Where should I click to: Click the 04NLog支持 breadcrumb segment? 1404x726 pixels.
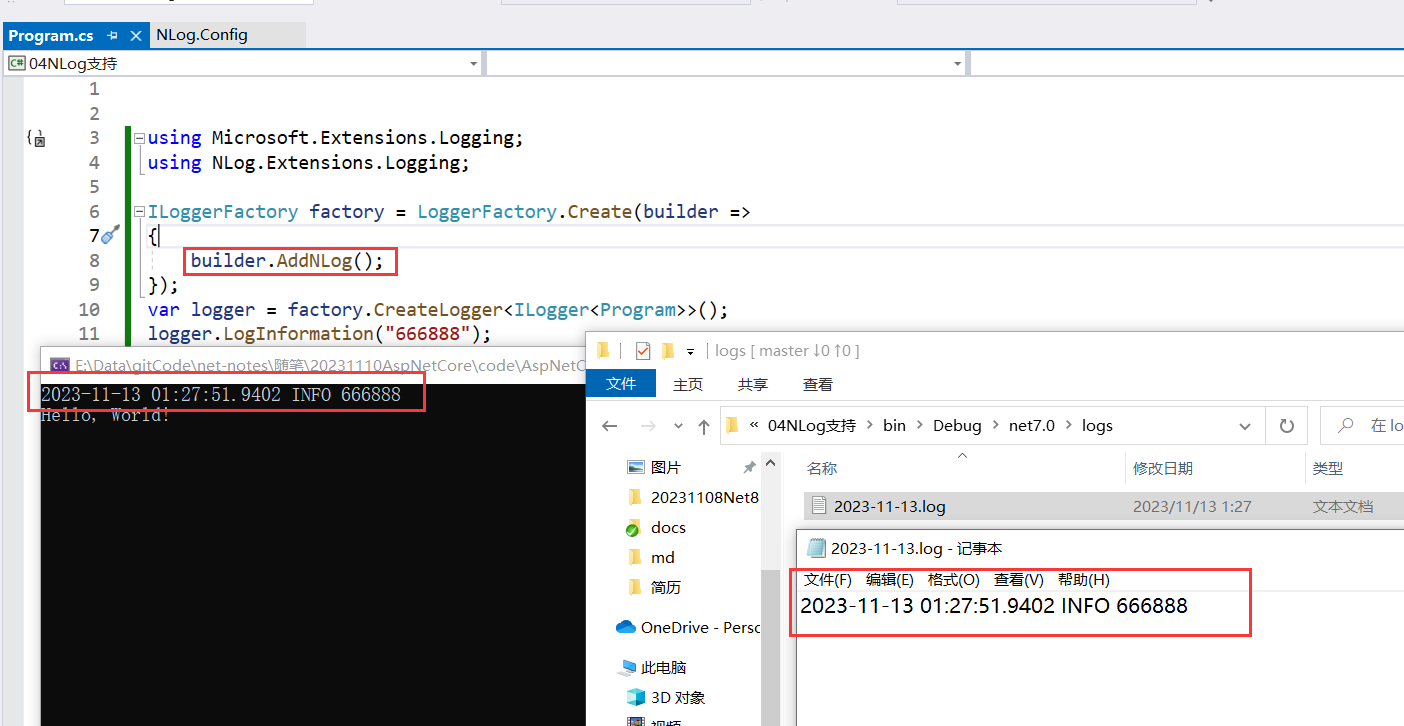(812, 425)
